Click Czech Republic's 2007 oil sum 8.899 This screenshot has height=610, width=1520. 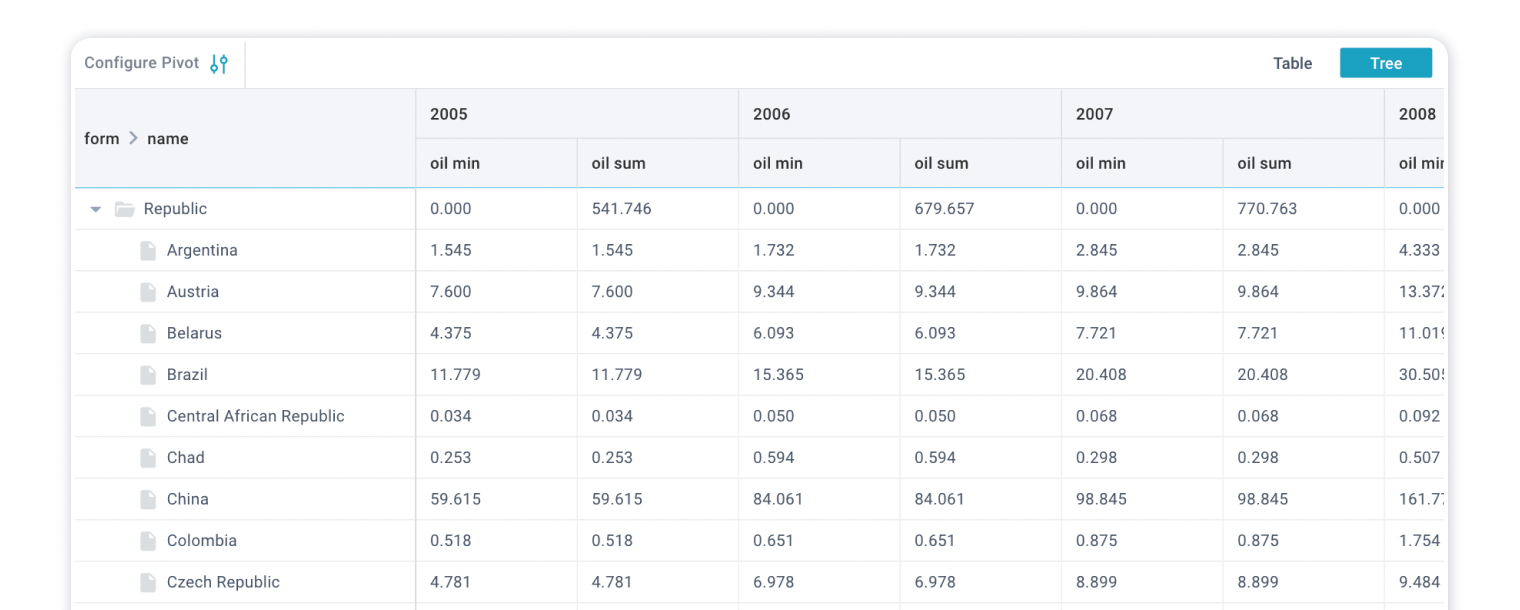[x=1304, y=583]
